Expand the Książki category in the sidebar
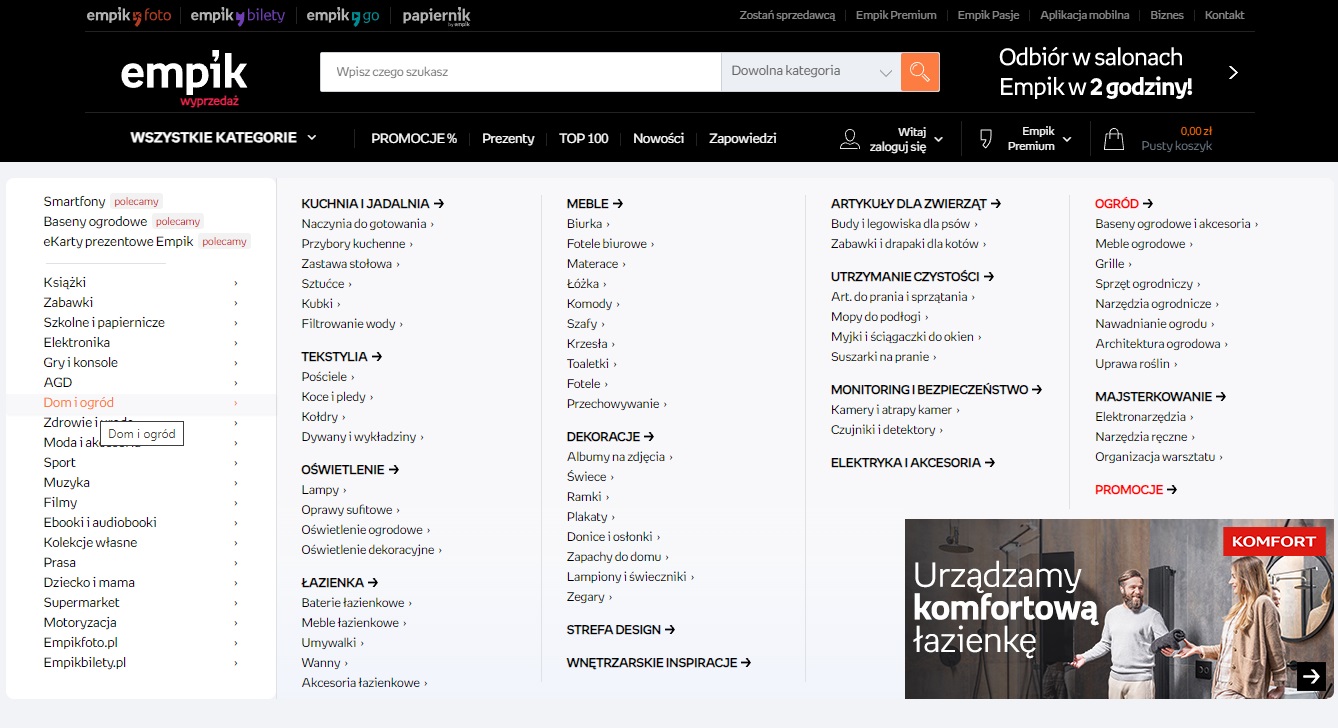1338x728 pixels. [x=140, y=283]
